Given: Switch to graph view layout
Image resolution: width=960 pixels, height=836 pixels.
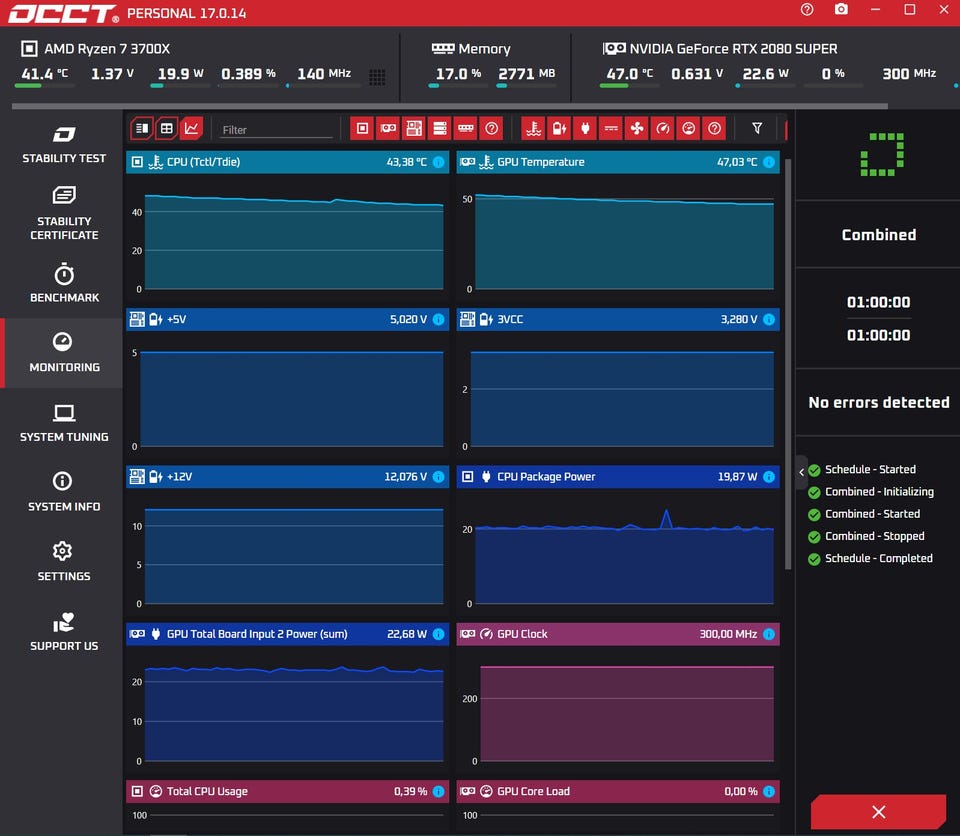Looking at the screenshot, I should (x=192, y=129).
